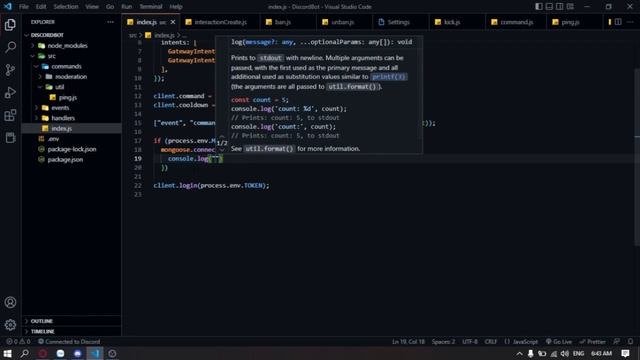Open Explorer's more actions ellipsis
The height and width of the screenshot is (360, 640).
tap(111, 22)
